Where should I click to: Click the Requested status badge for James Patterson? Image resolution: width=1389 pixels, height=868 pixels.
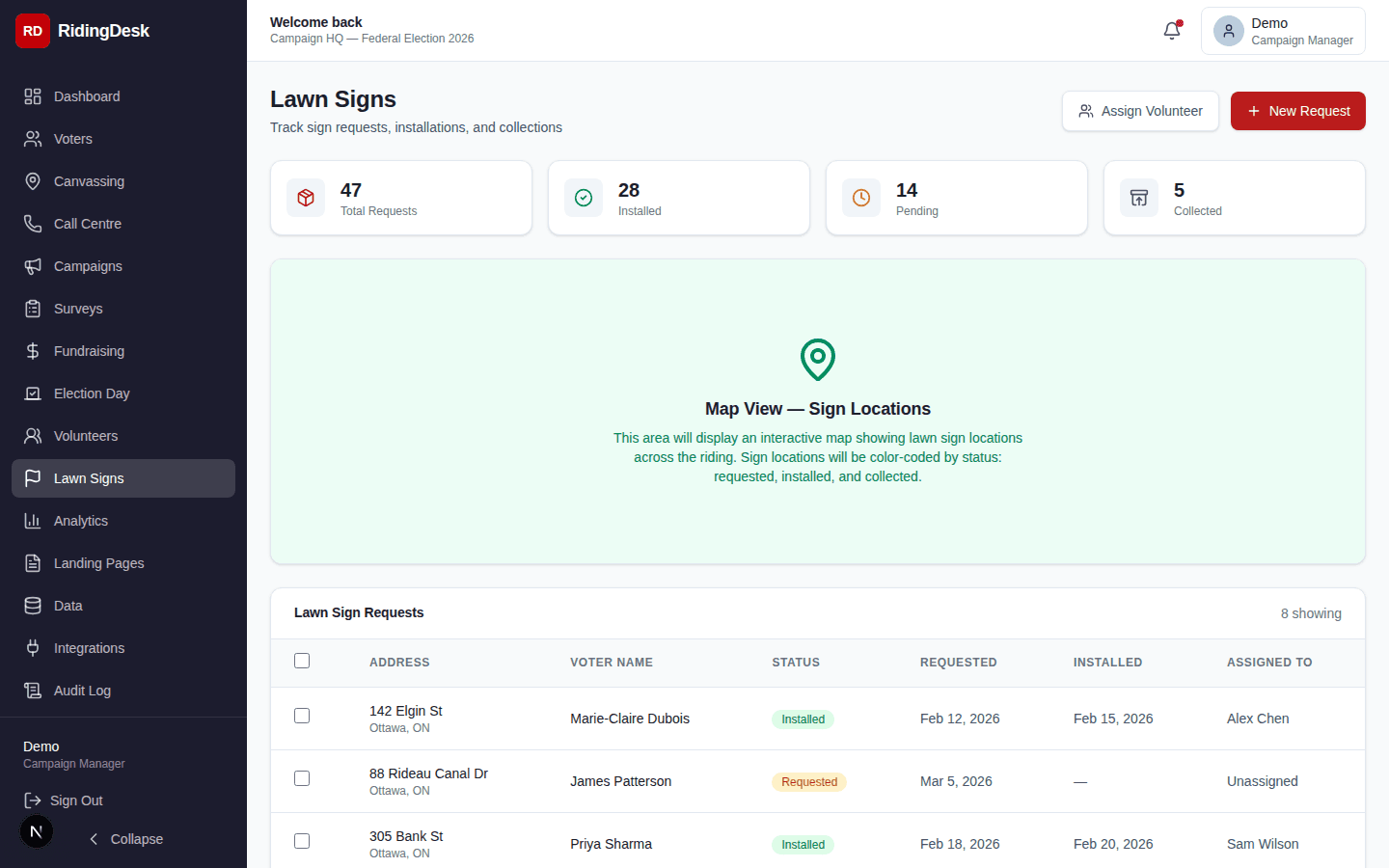coord(808,782)
